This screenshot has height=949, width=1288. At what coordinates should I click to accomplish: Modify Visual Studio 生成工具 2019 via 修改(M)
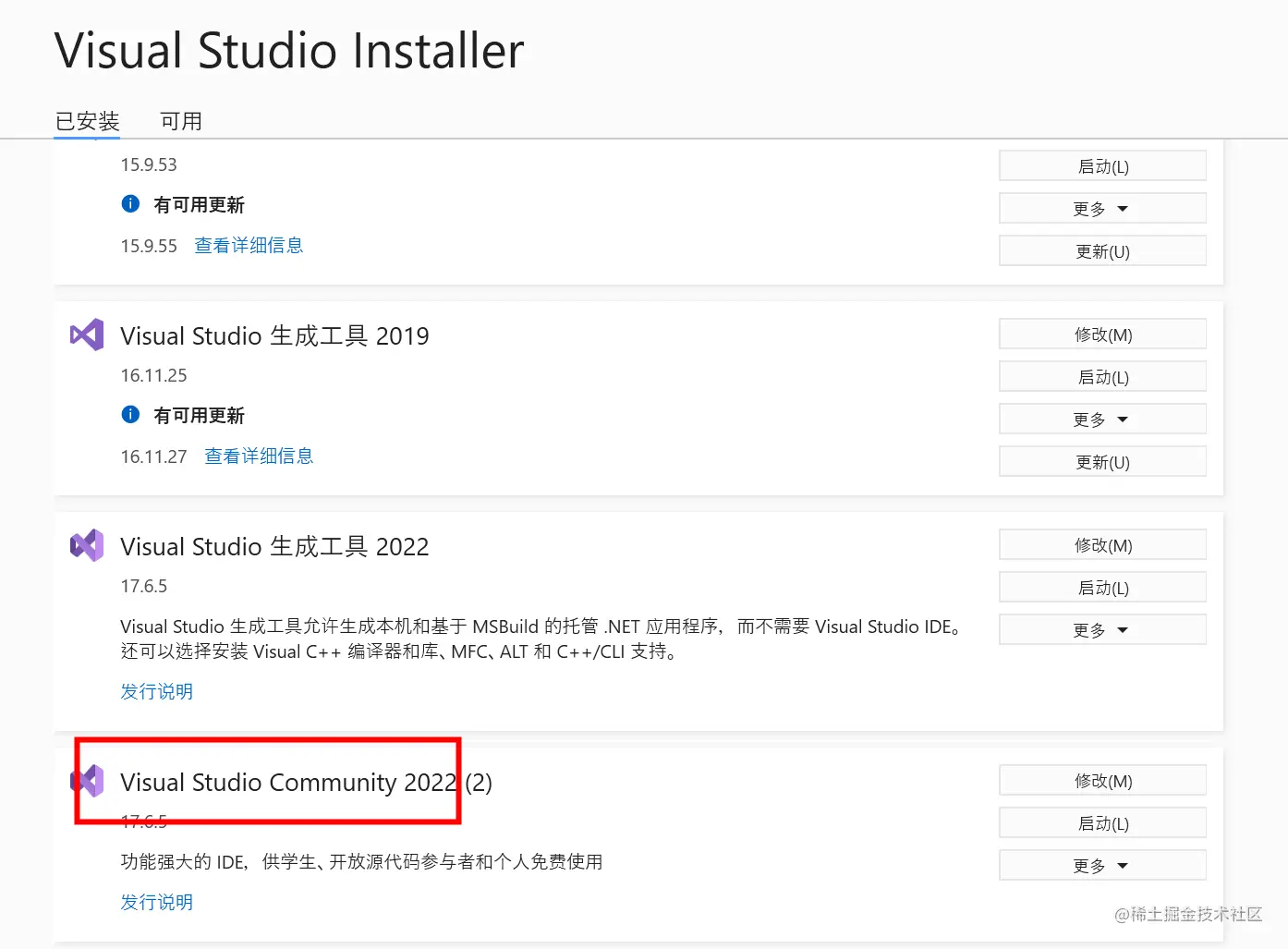(x=1102, y=335)
